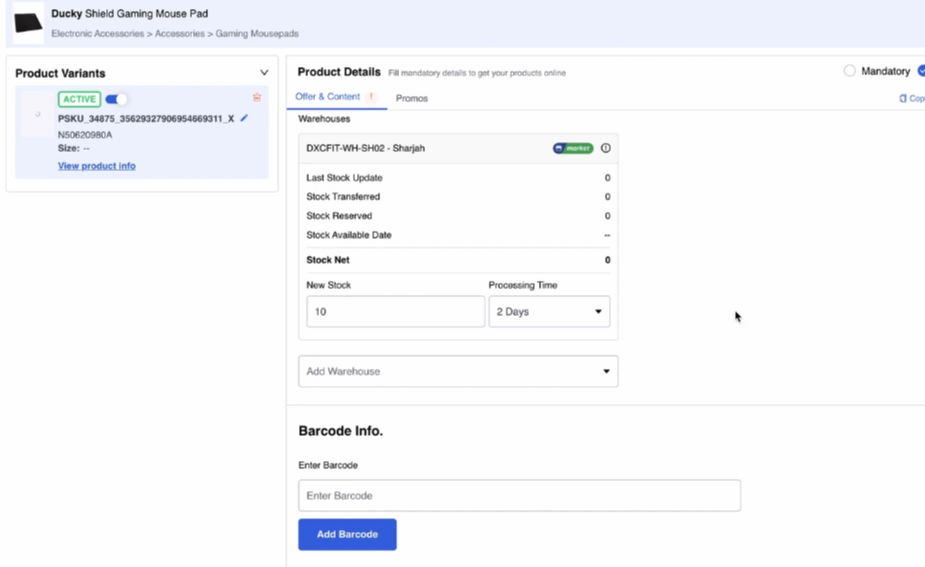Toggle the ACTIVE variant switch off
The height and width of the screenshot is (567, 925).
[x=116, y=99]
